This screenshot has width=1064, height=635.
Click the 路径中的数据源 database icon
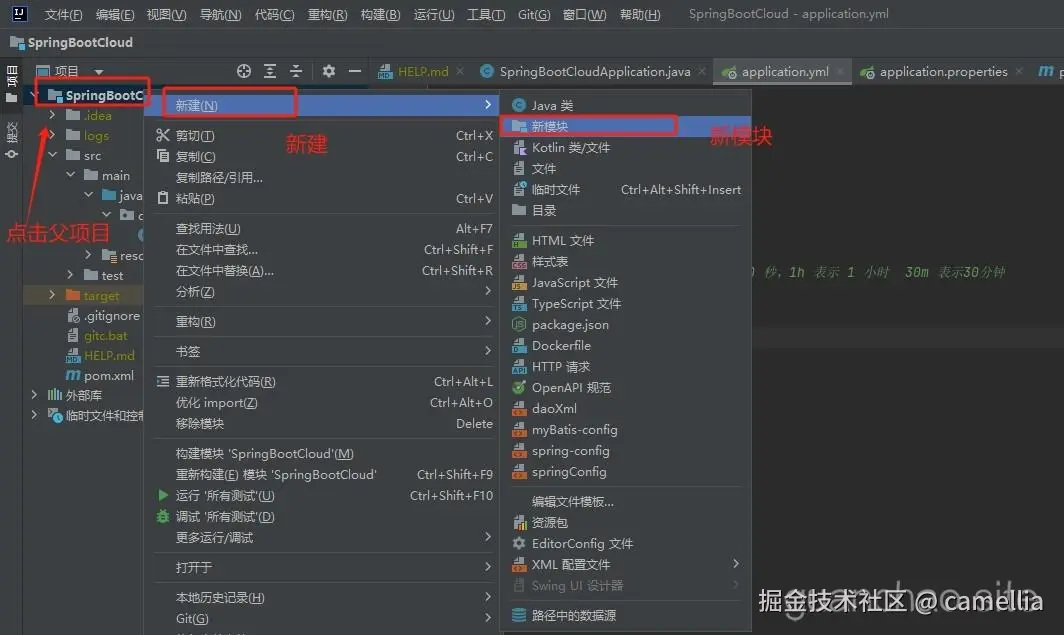pyautogui.click(x=519, y=615)
